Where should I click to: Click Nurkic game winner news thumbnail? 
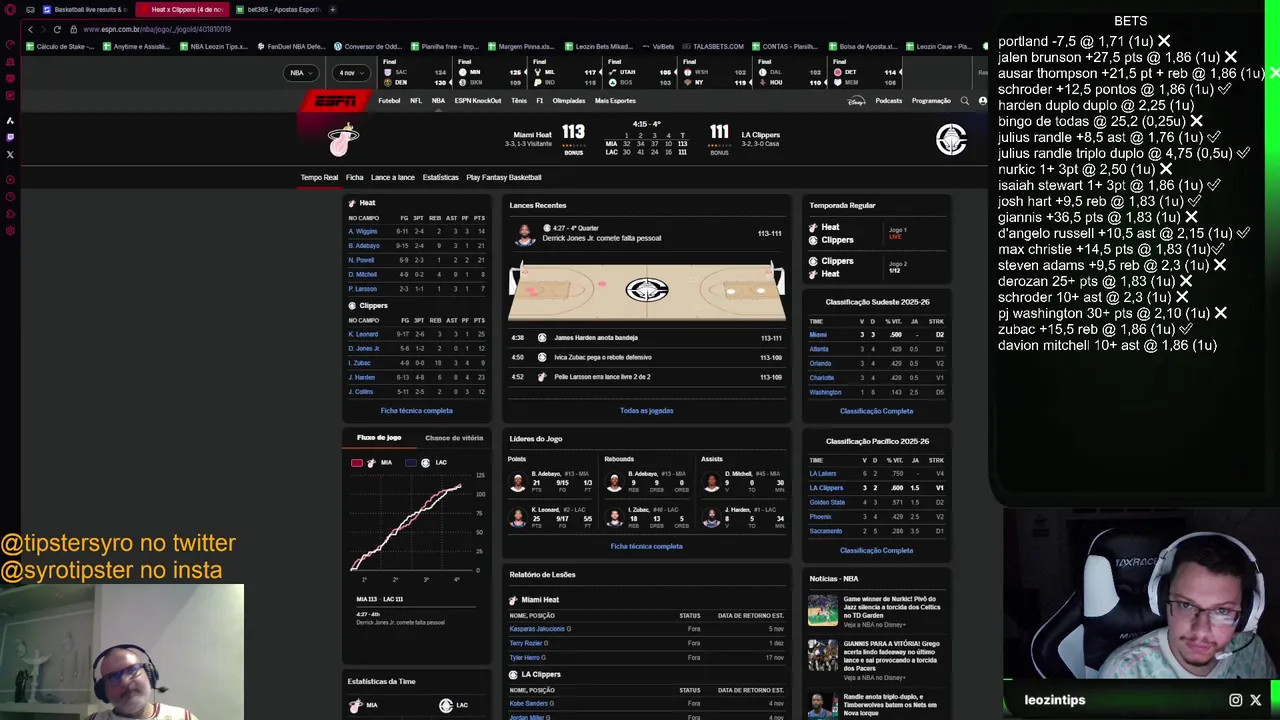coord(823,610)
